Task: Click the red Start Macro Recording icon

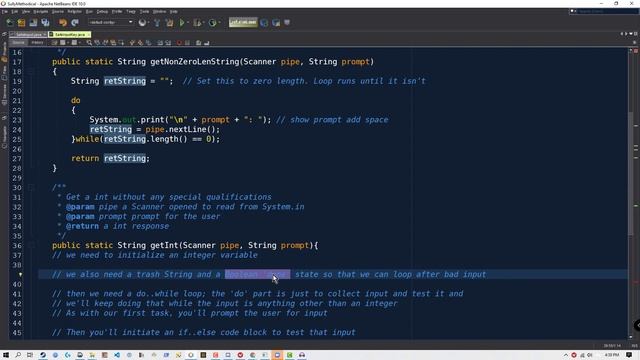Action: pos(179,42)
